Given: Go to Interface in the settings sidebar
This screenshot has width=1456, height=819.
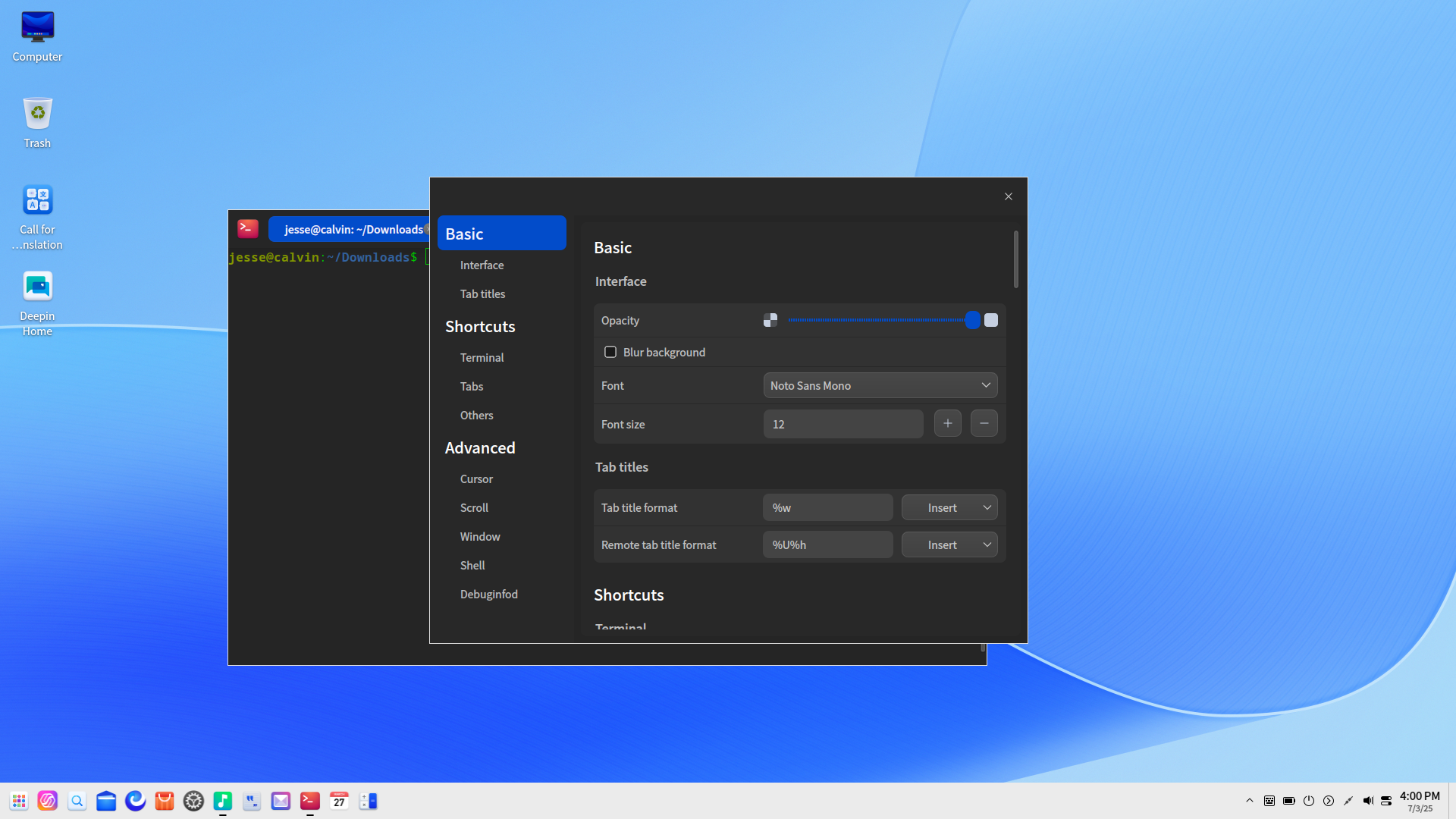Looking at the screenshot, I should pyautogui.click(x=482, y=265).
